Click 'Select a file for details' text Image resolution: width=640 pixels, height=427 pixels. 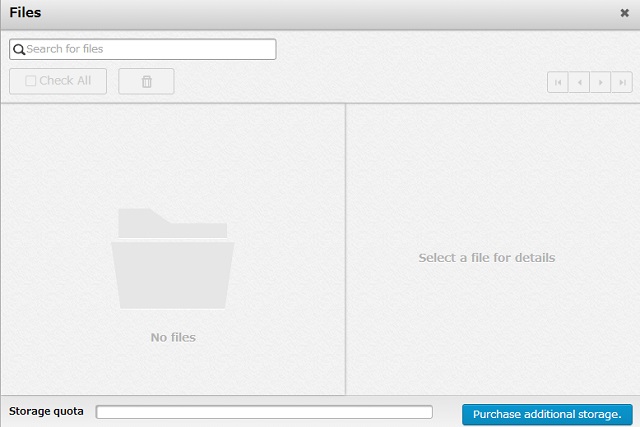tap(487, 258)
